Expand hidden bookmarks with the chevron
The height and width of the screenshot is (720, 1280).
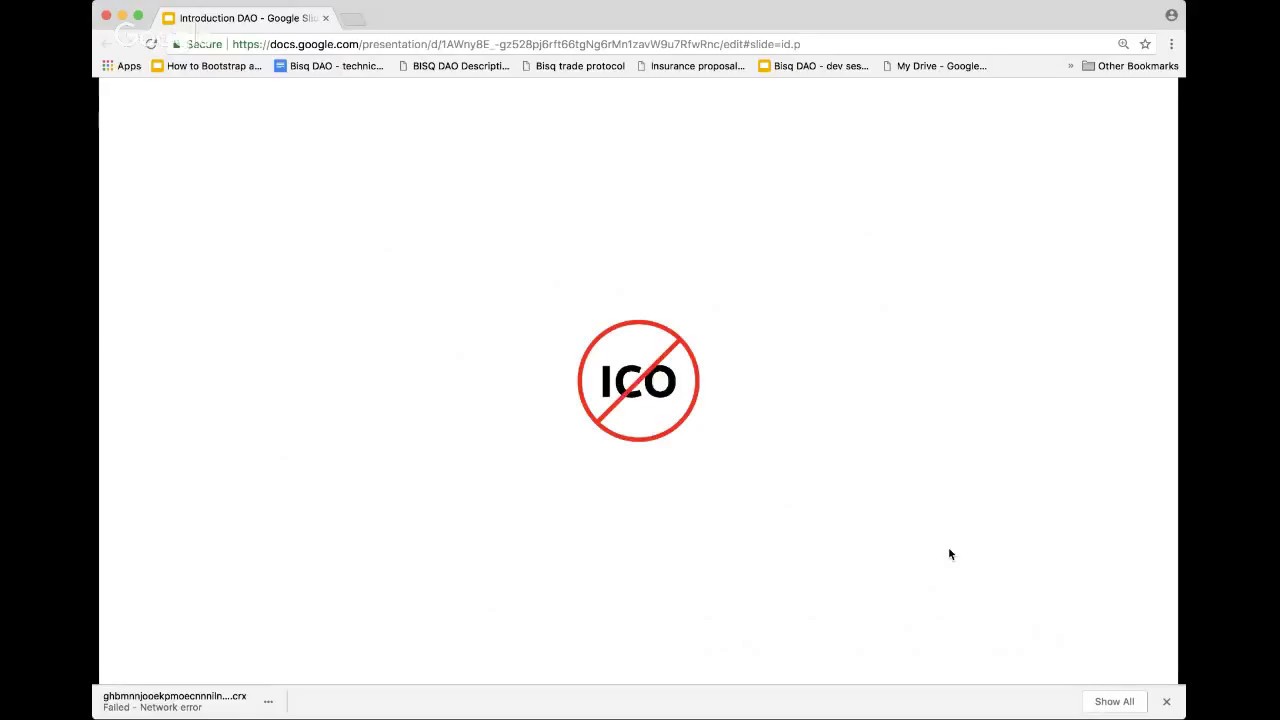1070,66
